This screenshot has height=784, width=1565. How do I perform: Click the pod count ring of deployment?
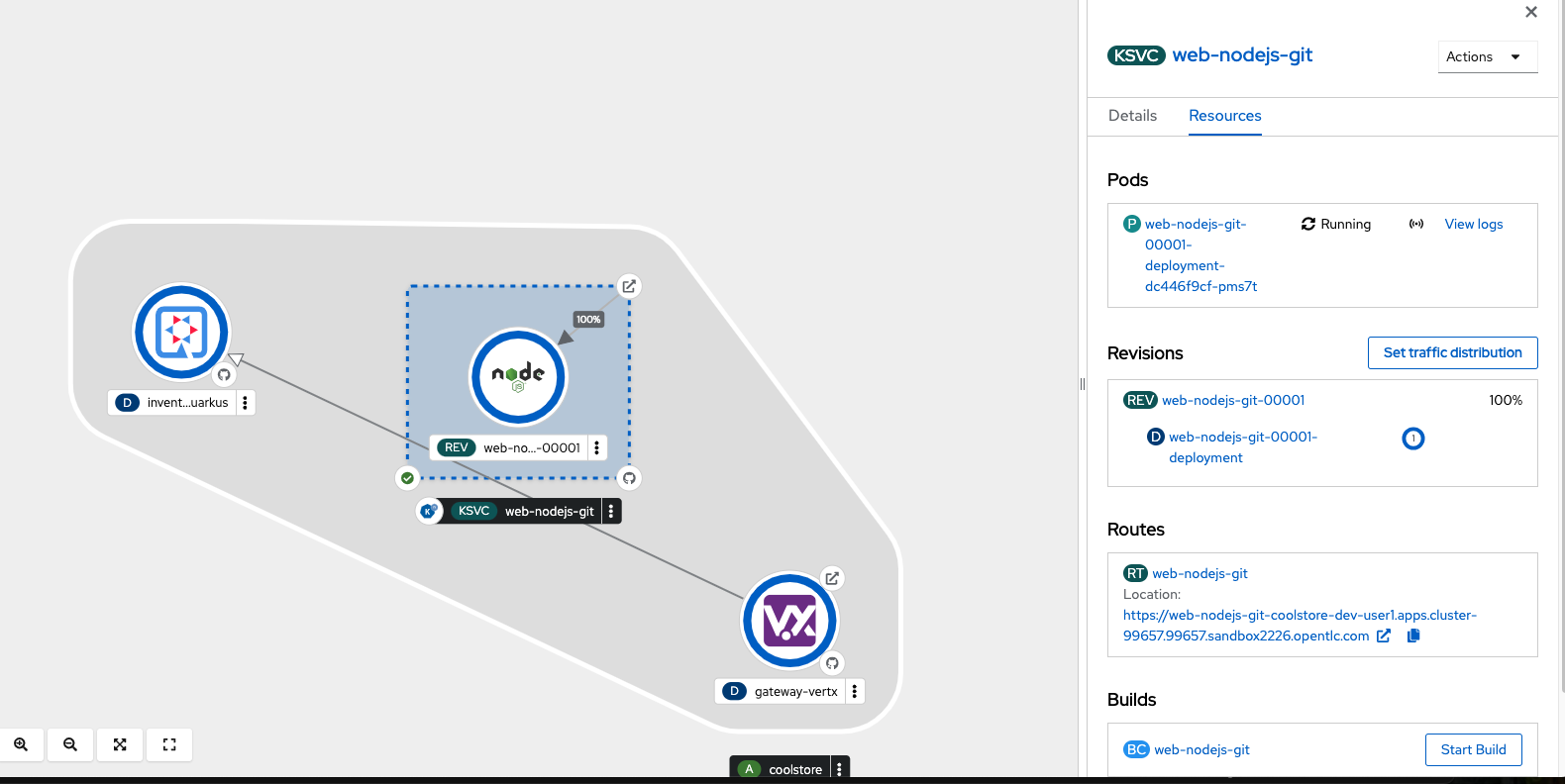(1413, 438)
